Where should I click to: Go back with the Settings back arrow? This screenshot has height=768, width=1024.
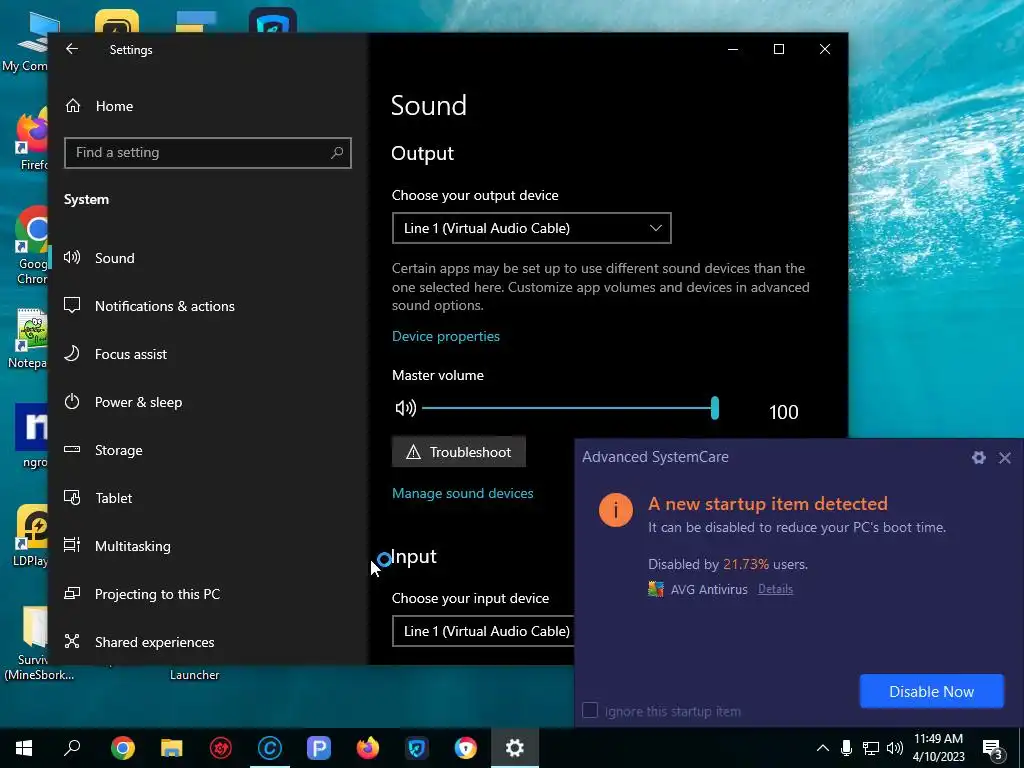coord(72,49)
